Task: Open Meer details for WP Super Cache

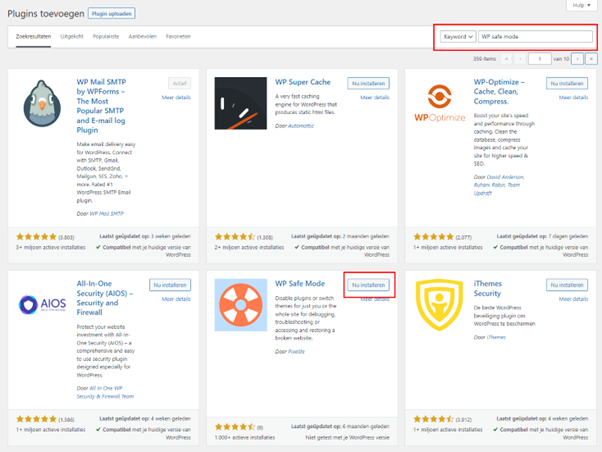Action: [x=375, y=98]
